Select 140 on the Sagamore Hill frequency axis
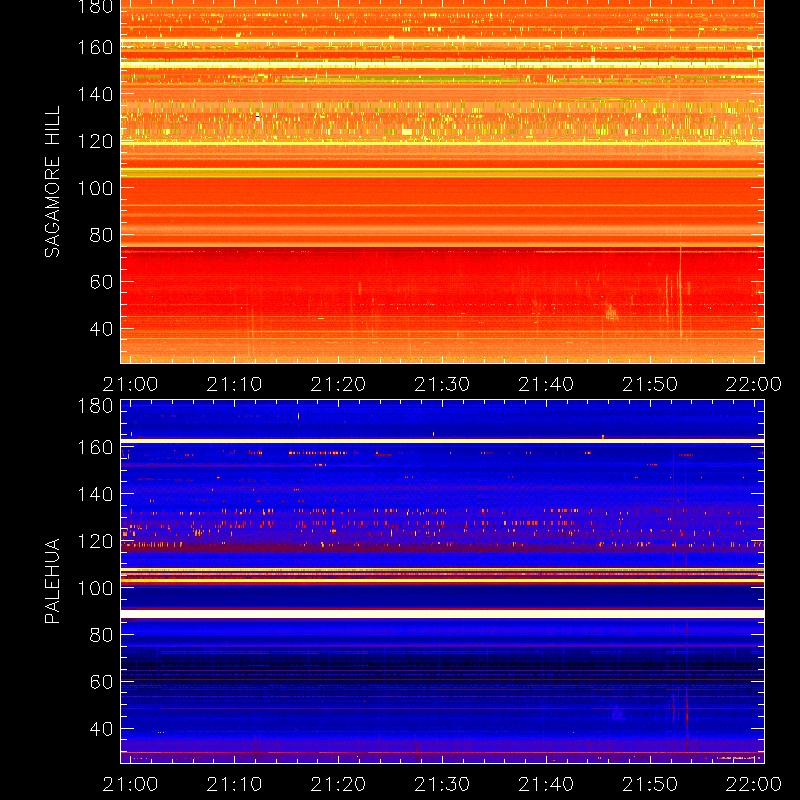 click(95, 94)
